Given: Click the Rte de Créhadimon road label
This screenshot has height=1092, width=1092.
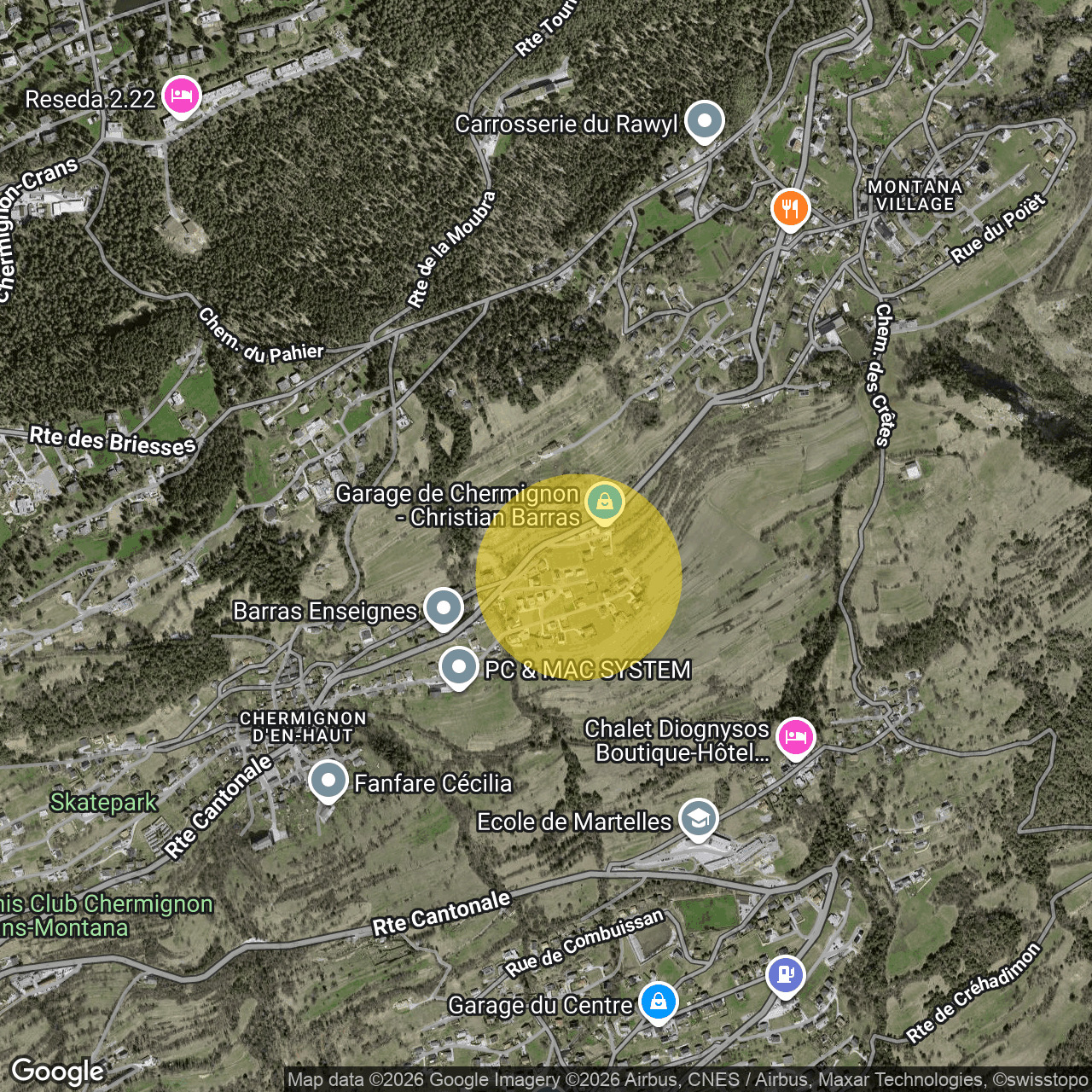Looking at the screenshot, I should [973, 992].
